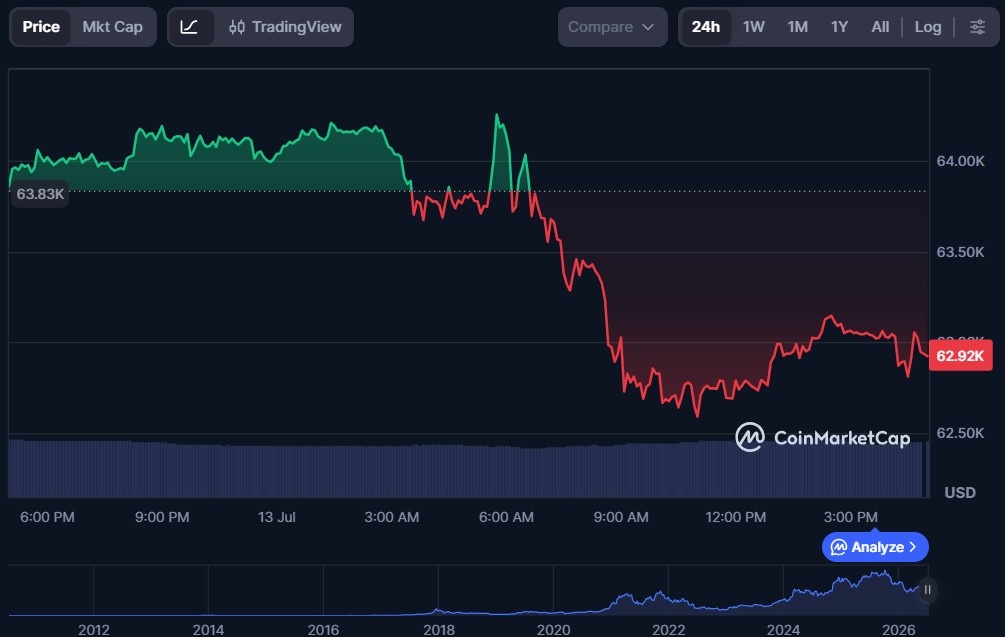Screen dimensions: 1005x637
Task: Click 2018 on the range navigator
Action: [438, 629]
